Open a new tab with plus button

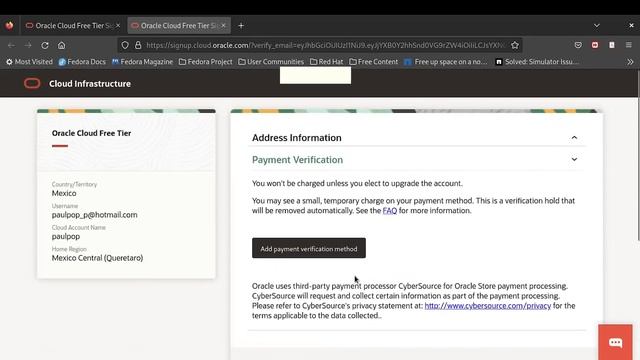241,25
